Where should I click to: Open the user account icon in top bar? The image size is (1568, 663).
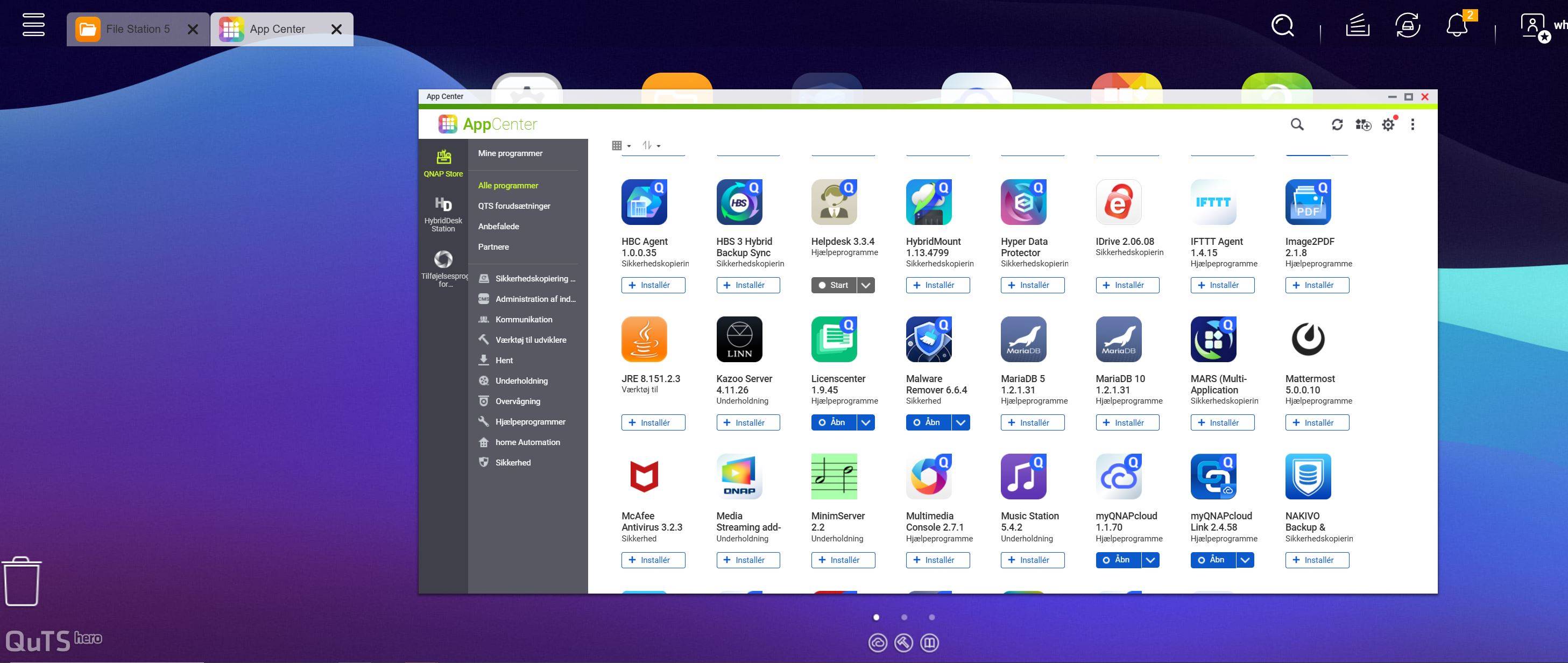click(x=1535, y=27)
